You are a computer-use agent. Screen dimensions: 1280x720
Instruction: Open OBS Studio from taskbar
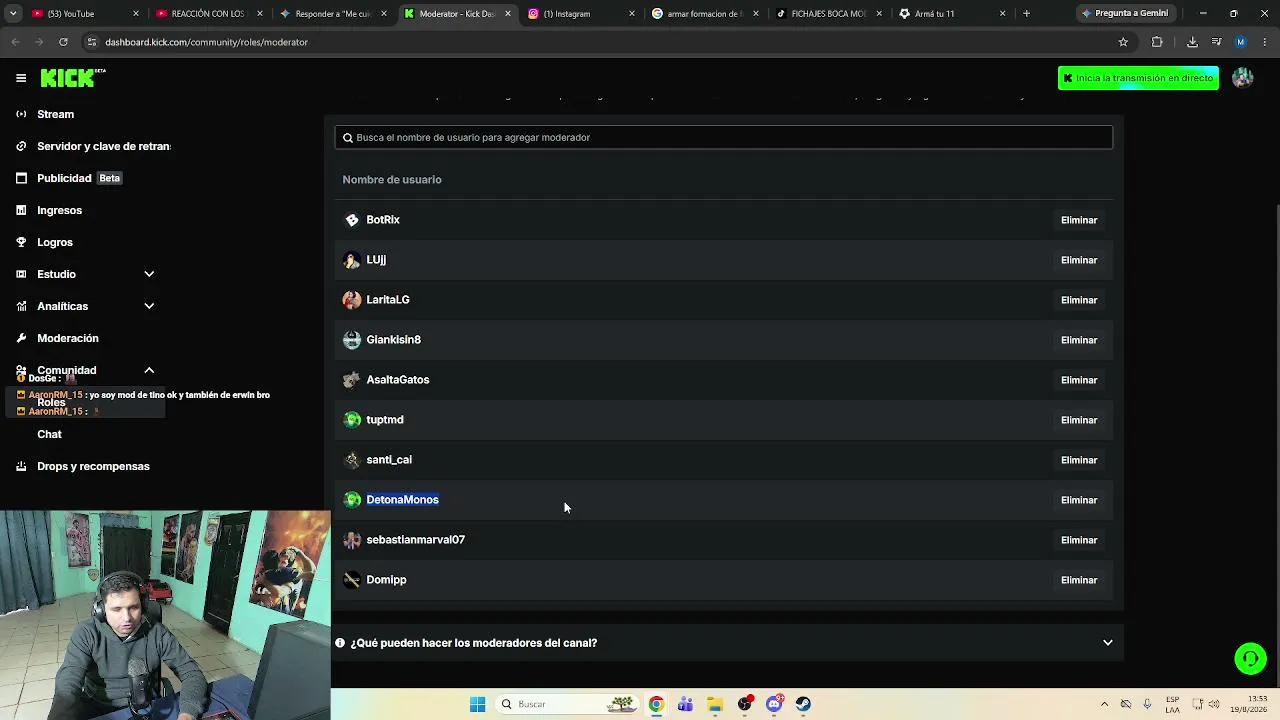(x=745, y=704)
